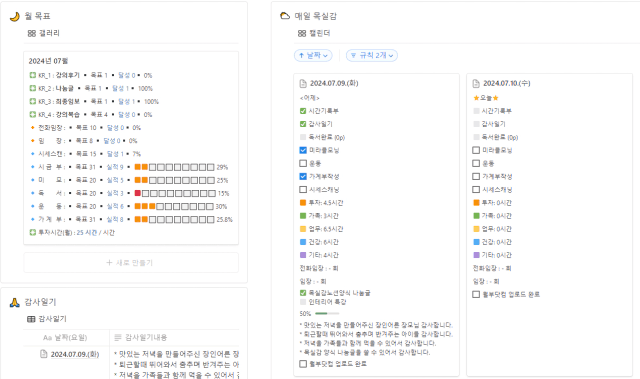Click the page icon on the 2024.07.09.(화) card
The height and width of the screenshot is (379, 640).
click(x=303, y=84)
